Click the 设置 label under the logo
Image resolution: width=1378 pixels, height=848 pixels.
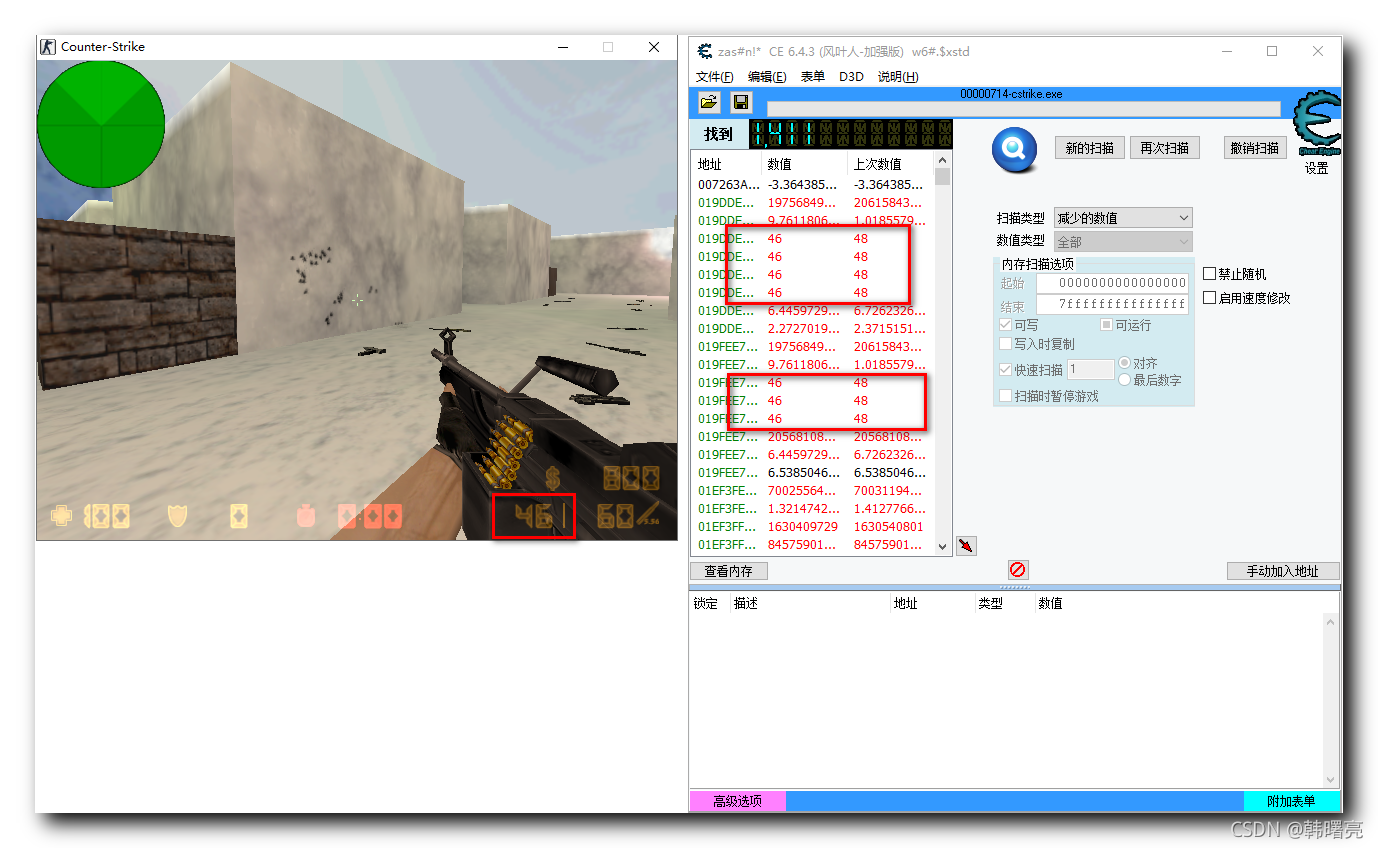pyautogui.click(x=1316, y=169)
